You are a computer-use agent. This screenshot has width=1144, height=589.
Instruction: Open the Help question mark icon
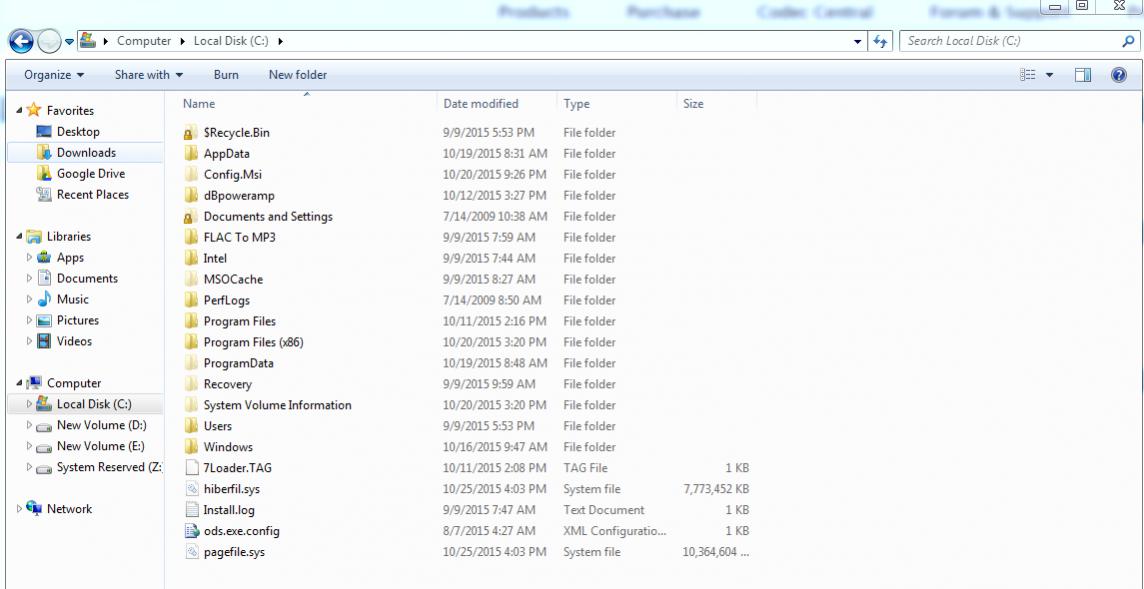pyautogui.click(x=1119, y=75)
